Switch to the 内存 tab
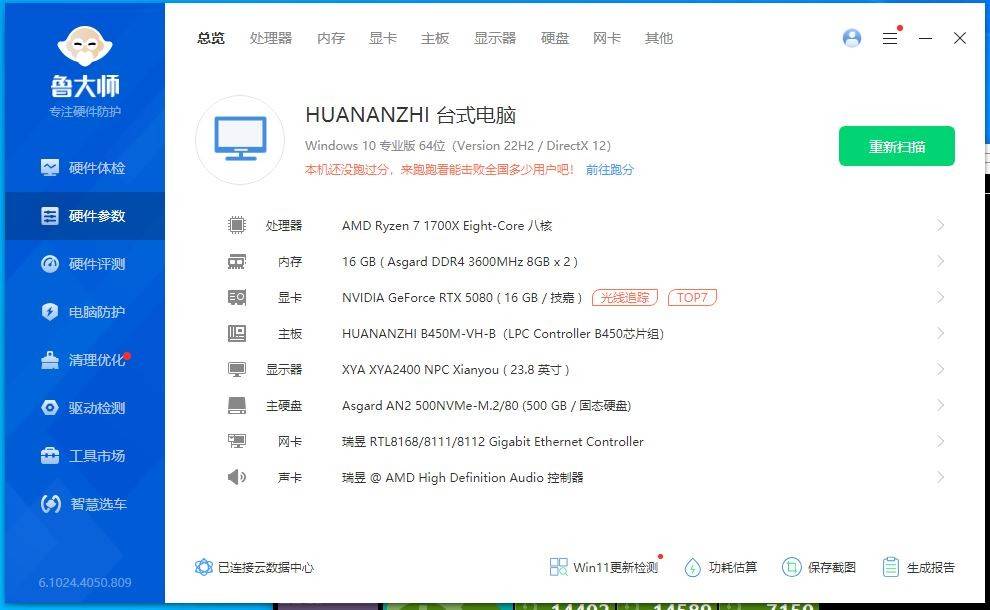This screenshot has width=990, height=610. (x=330, y=38)
